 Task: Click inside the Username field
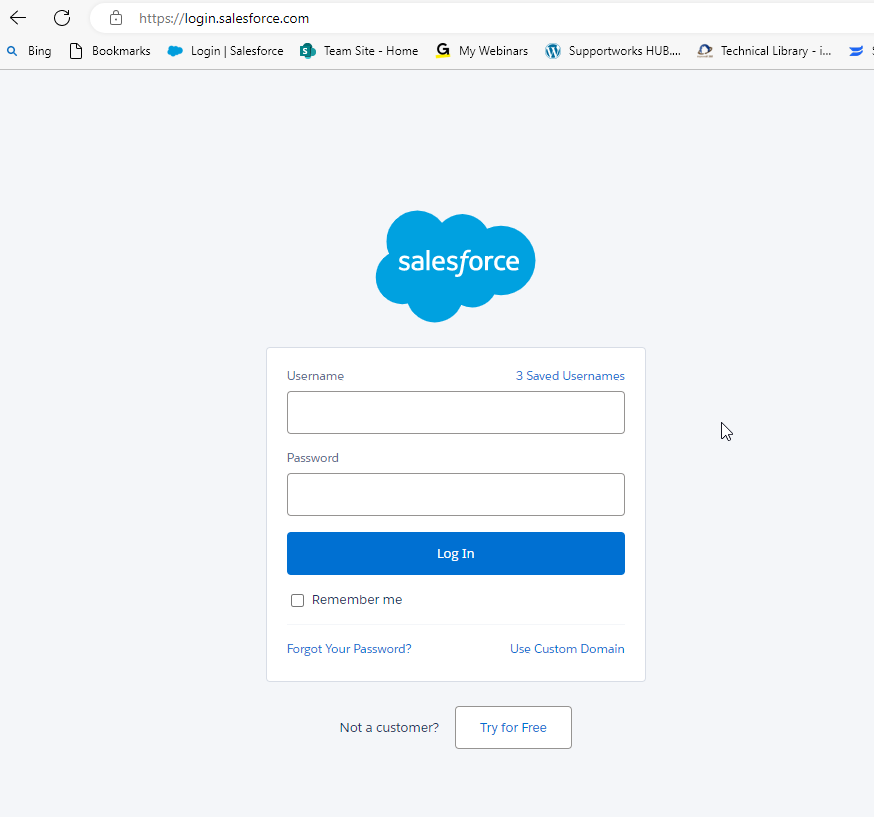click(455, 412)
